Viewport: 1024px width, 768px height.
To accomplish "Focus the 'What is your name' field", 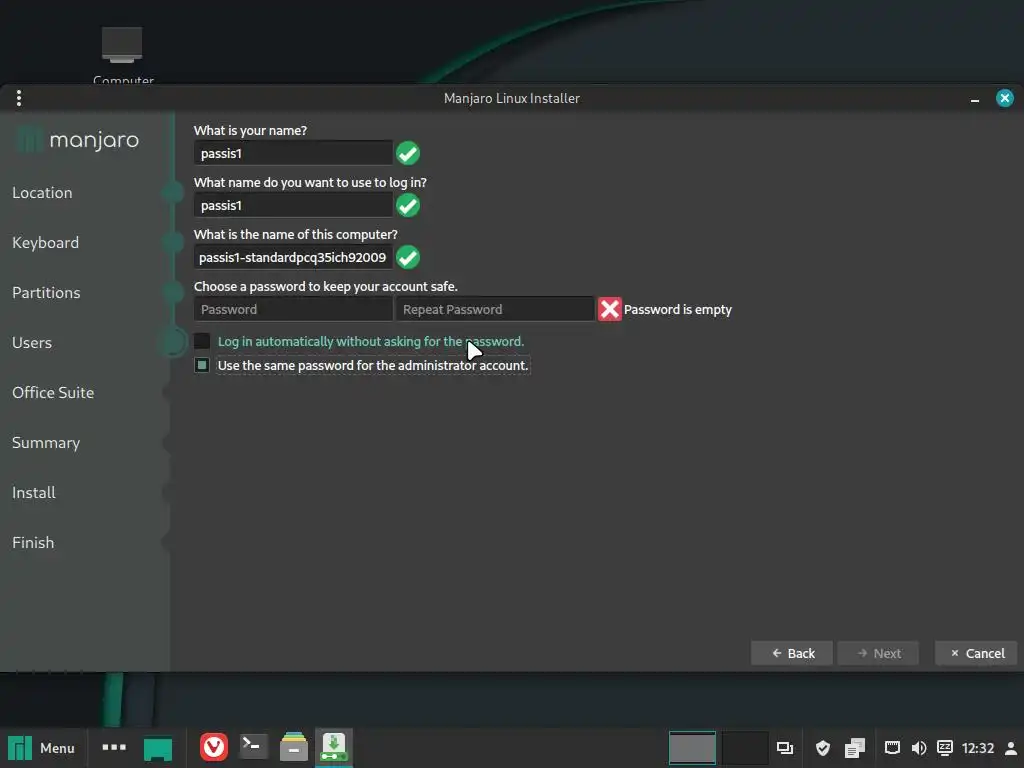I will tap(293, 153).
